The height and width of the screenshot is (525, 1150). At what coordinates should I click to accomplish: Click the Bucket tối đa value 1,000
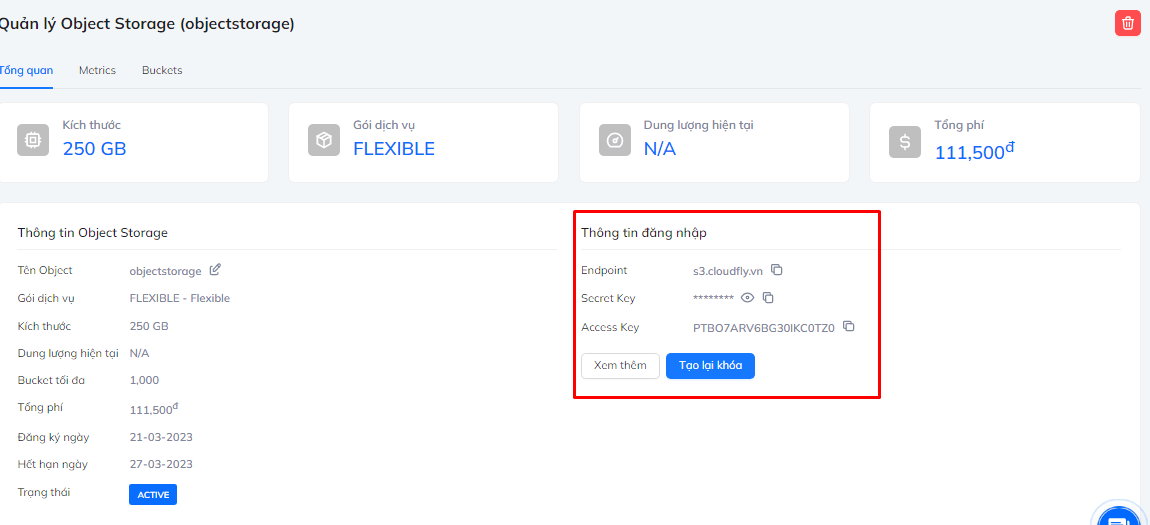pos(144,381)
